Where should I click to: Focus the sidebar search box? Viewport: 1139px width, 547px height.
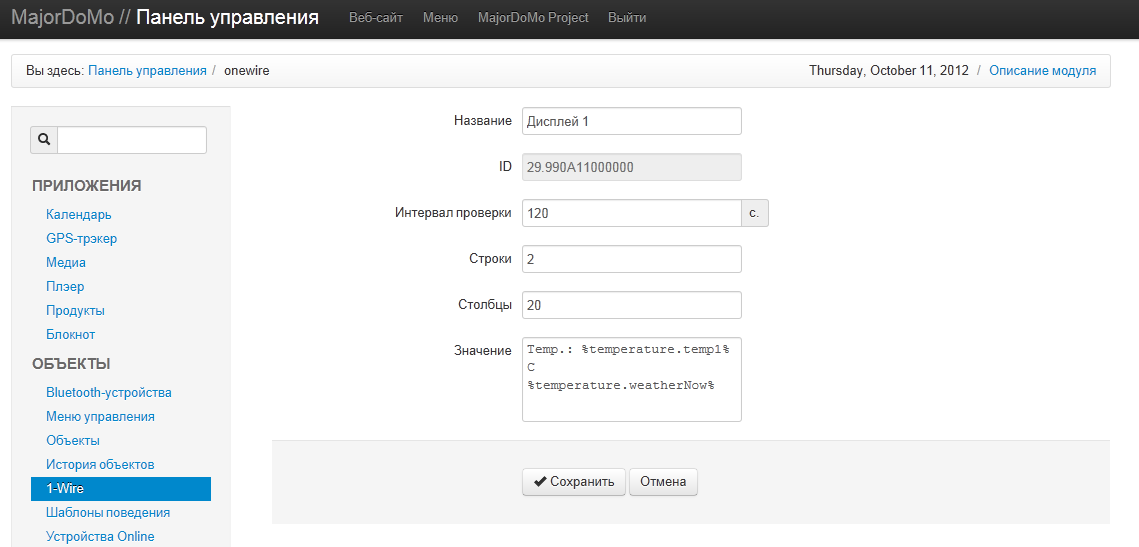click(x=132, y=140)
